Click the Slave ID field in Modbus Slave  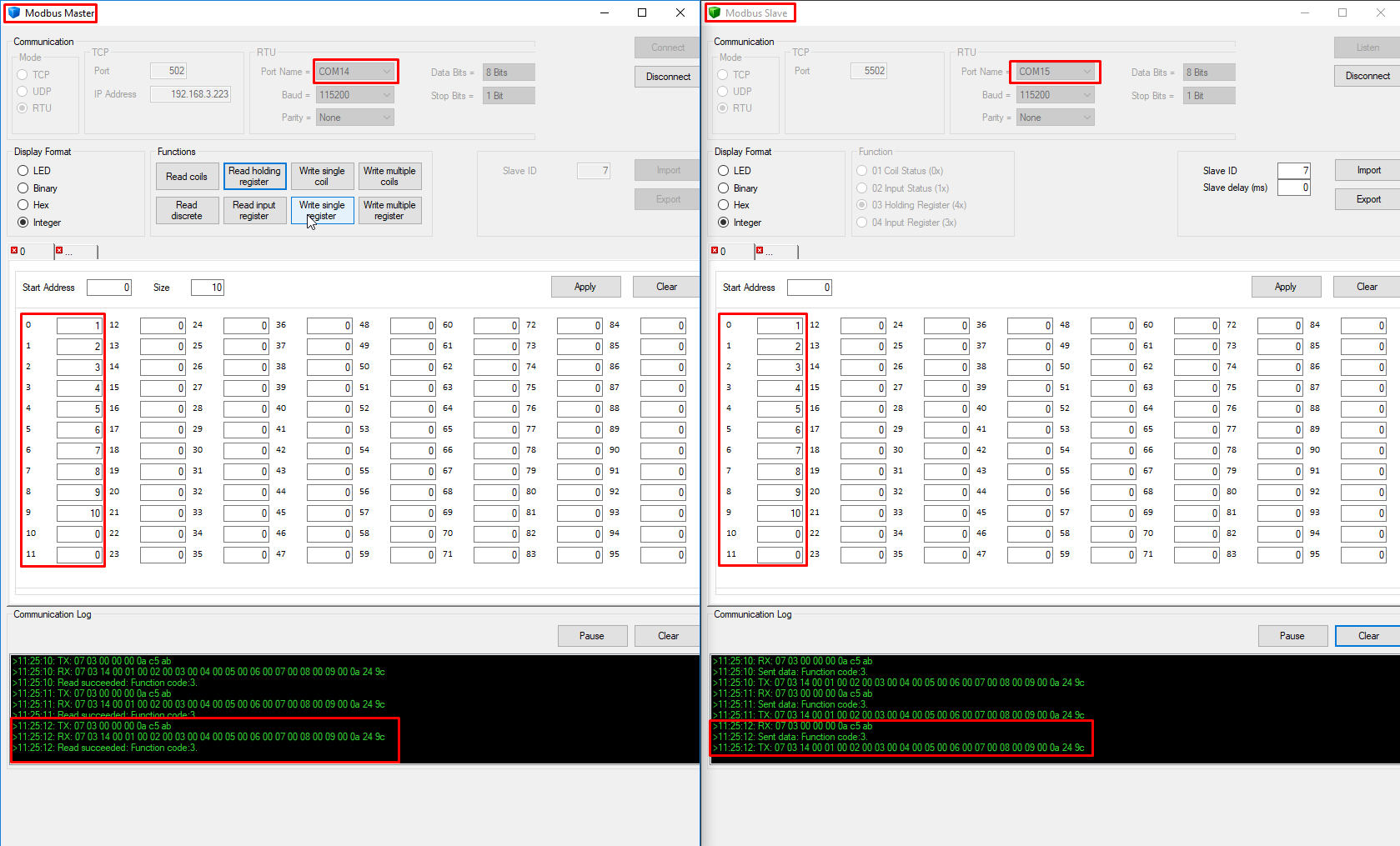1294,171
